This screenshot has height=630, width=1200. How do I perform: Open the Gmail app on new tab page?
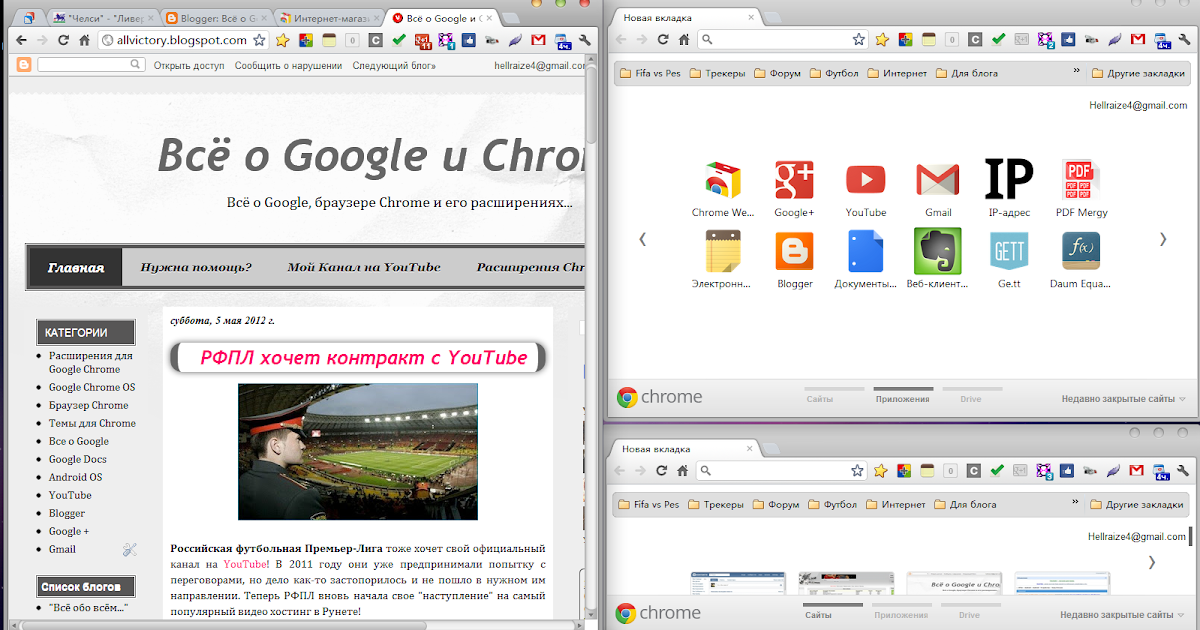coord(937,180)
